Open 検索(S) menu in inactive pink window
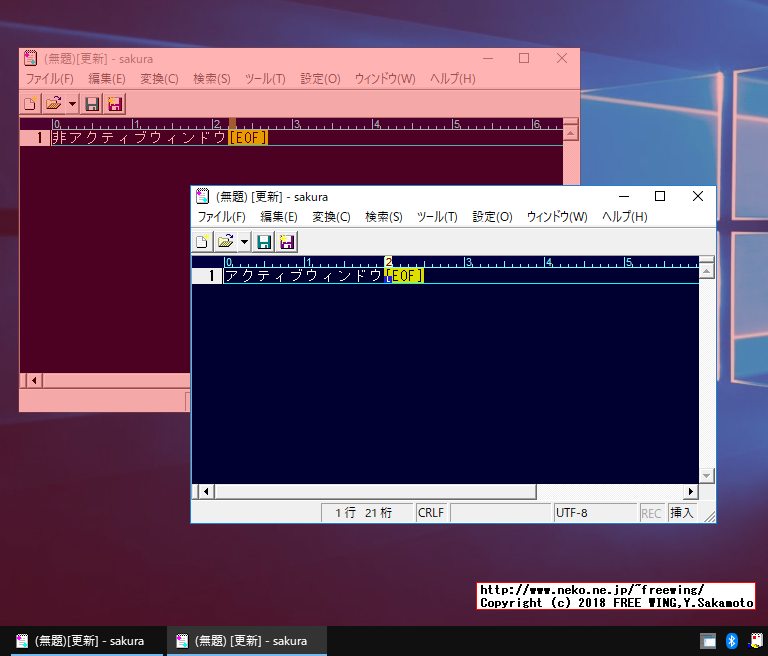 click(x=212, y=78)
